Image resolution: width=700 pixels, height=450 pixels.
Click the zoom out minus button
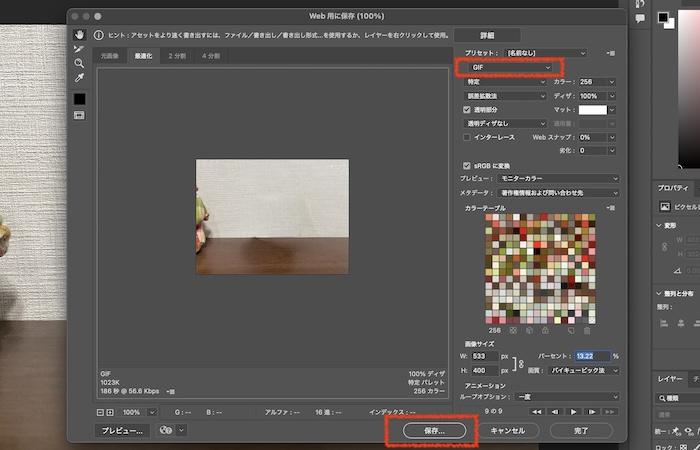coord(100,412)
